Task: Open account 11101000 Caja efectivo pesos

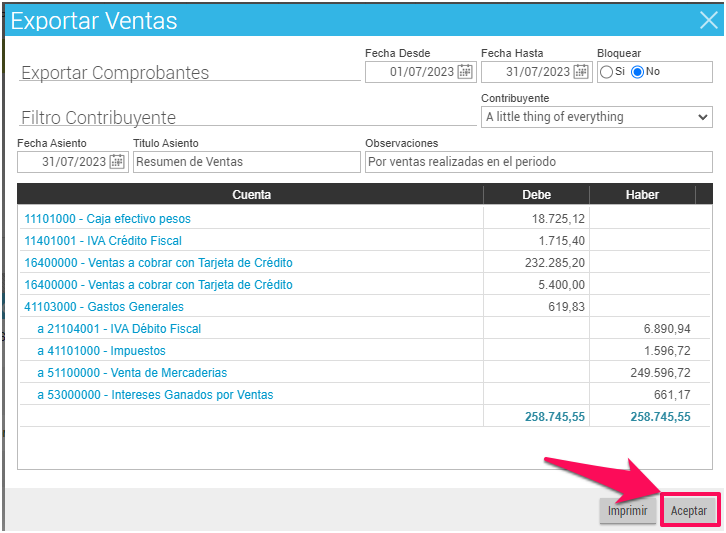Action: click(107, 219)
